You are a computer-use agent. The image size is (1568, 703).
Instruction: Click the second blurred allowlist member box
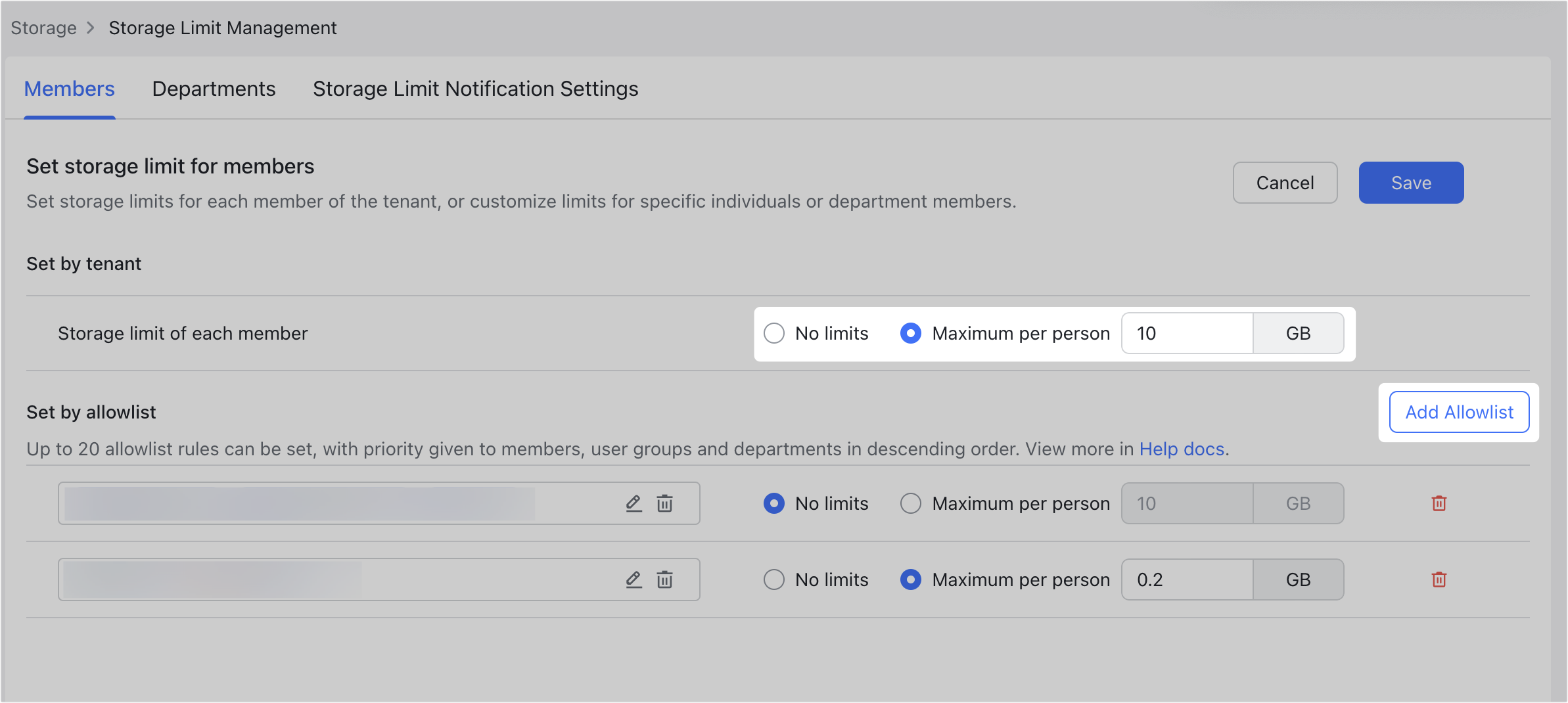pyautogui.click(x=379, y=579)
